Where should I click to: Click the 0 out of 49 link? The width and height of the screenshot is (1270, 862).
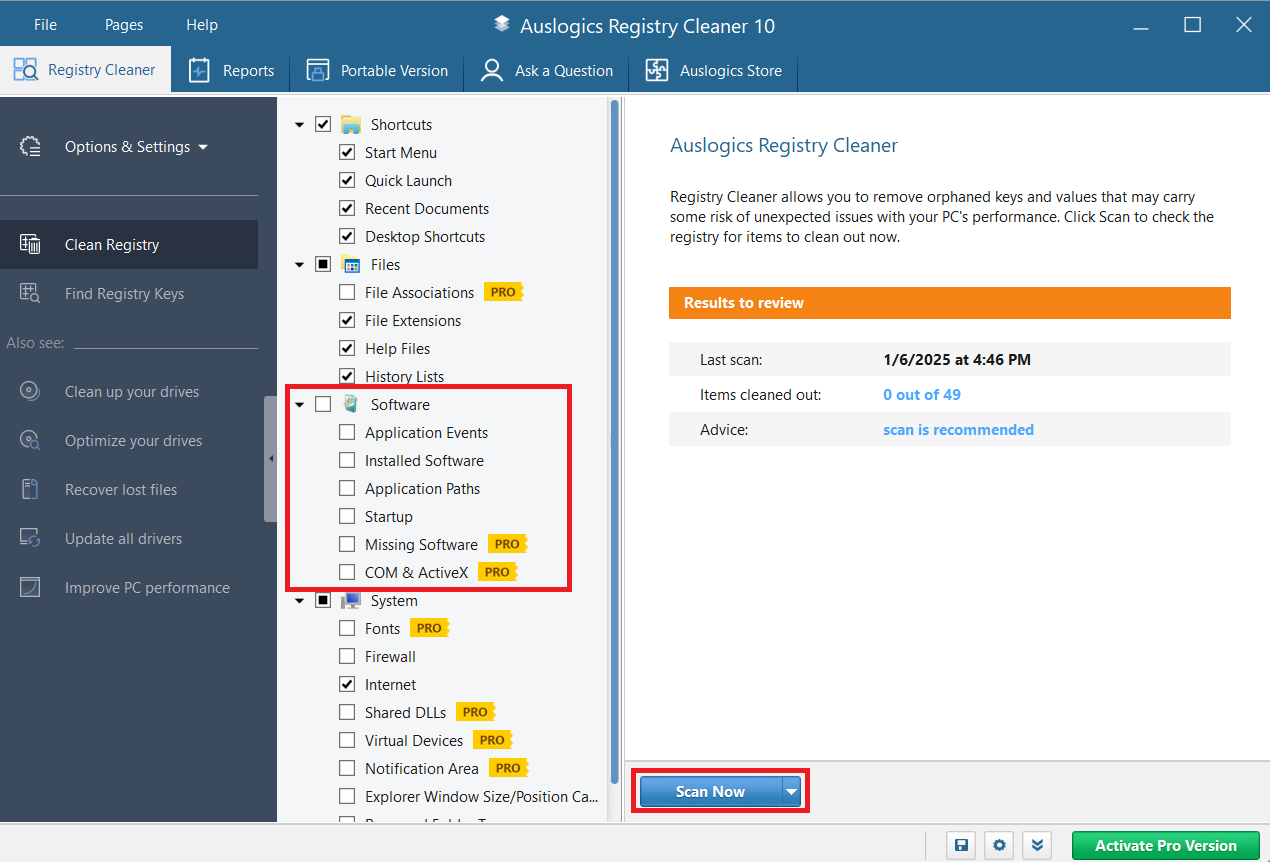pos(922,395)
